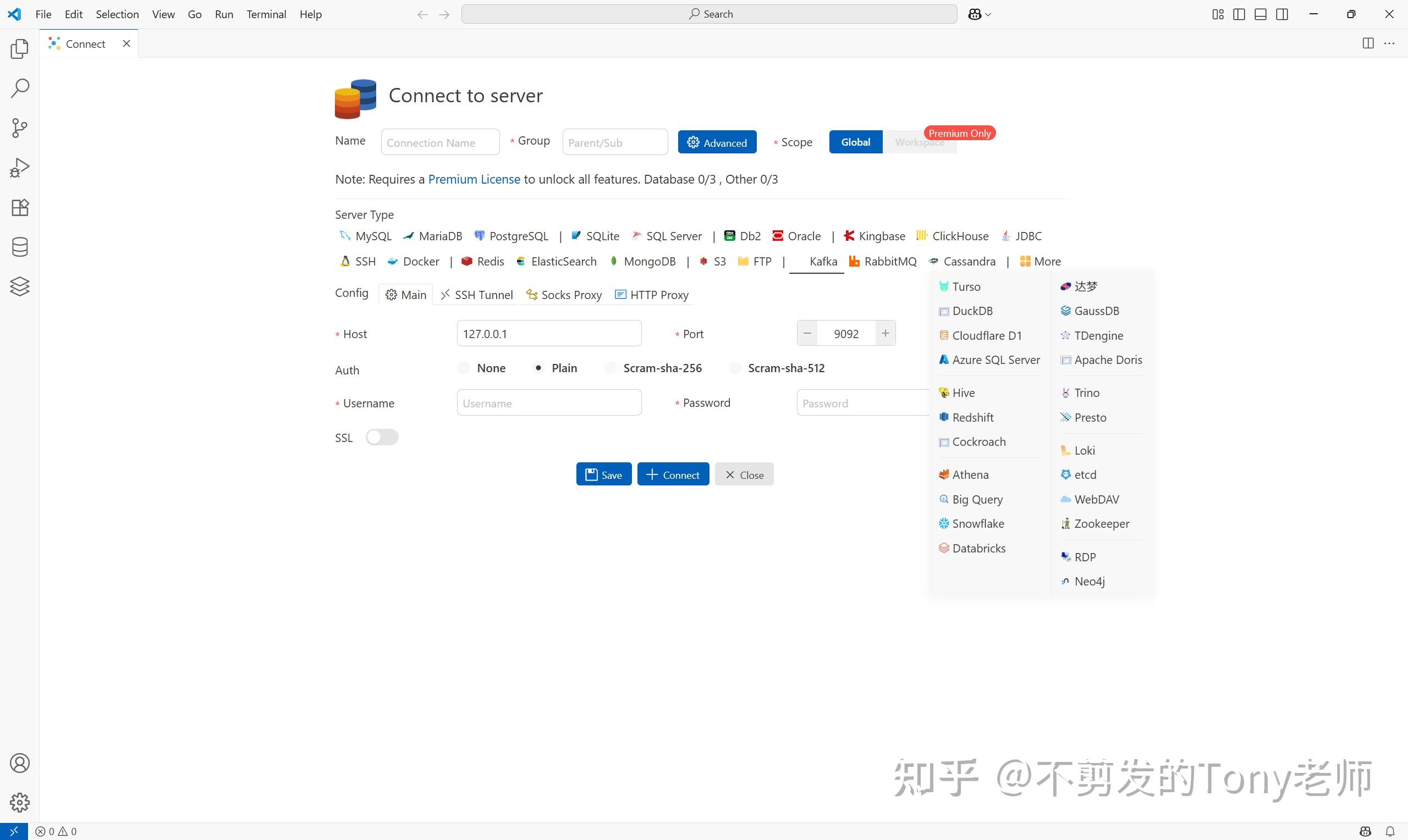1408x840 pixels.
Task: Open the Extensions view in the sidebar
Action: (x=19, y=208)
